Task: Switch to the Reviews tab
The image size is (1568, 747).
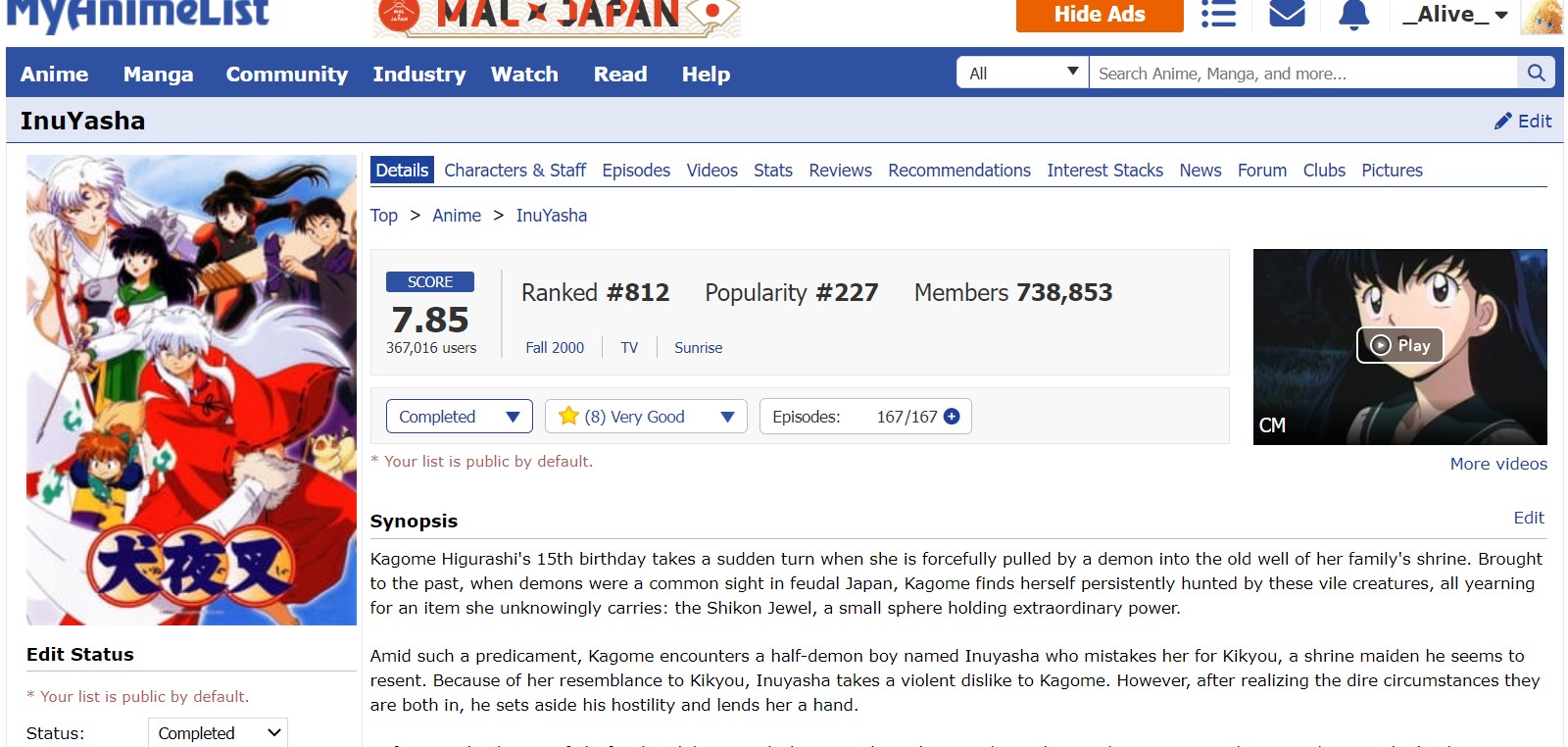Action: [x=840, y=170]
